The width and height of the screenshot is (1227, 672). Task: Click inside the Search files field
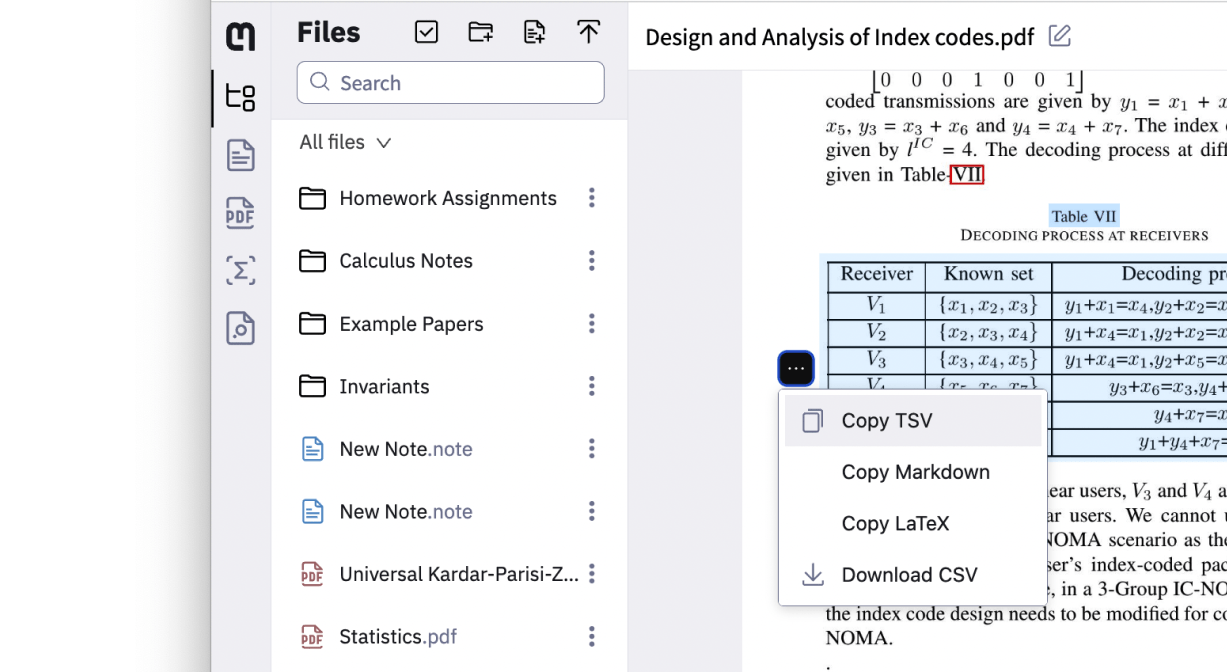(450, 82)
